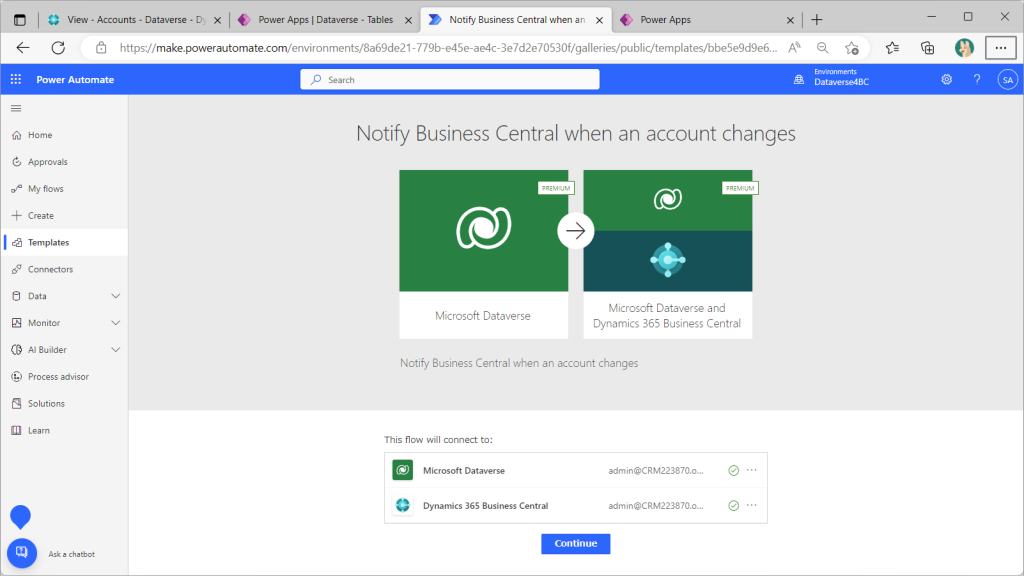Click the browser profile picture
This screenshot has height=576, width=1024.
[964, 48]
